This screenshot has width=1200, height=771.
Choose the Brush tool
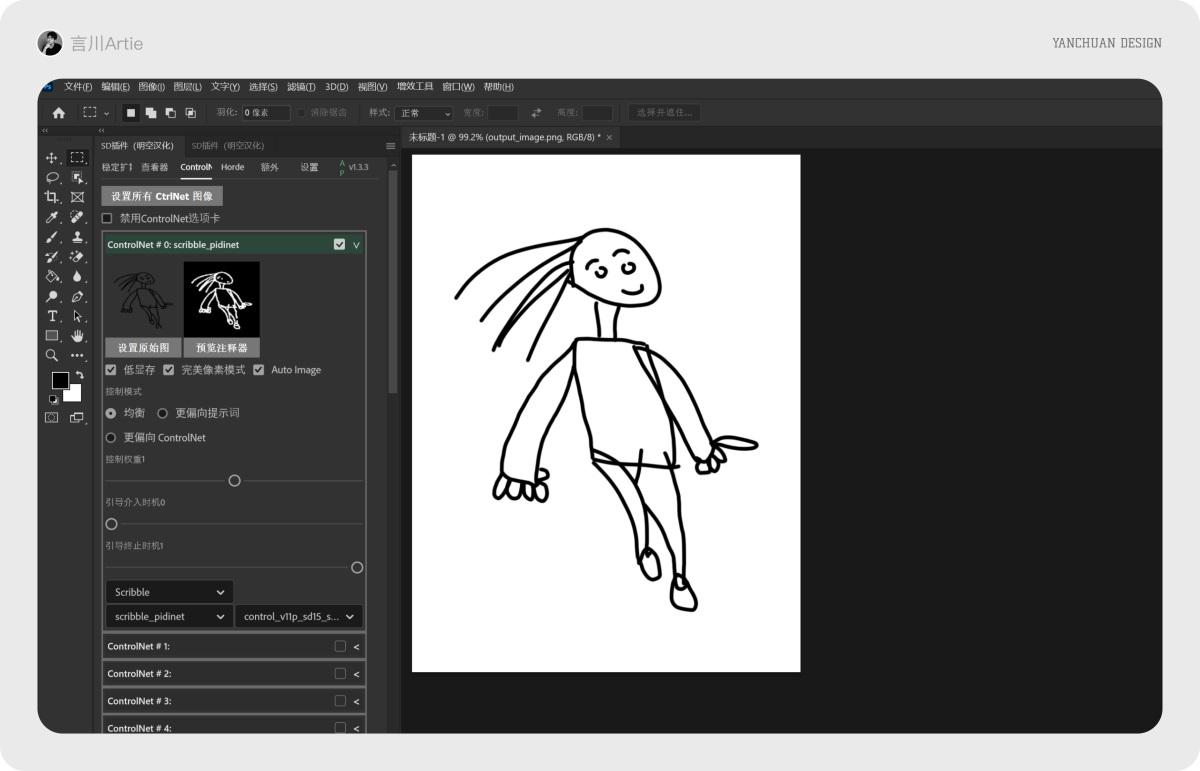(x=52, y=236)
